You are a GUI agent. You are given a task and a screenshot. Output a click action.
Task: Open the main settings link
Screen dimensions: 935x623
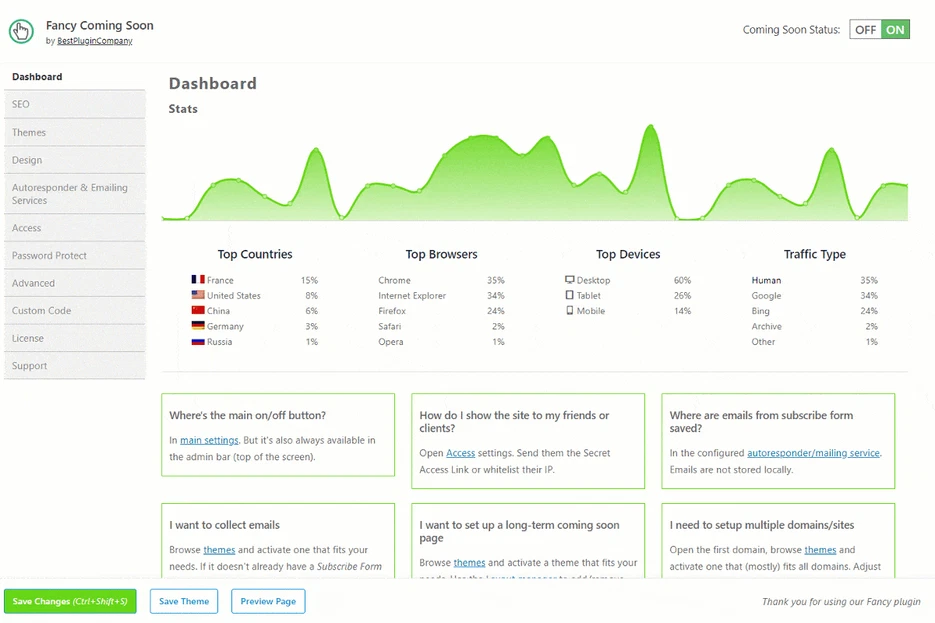209,441
